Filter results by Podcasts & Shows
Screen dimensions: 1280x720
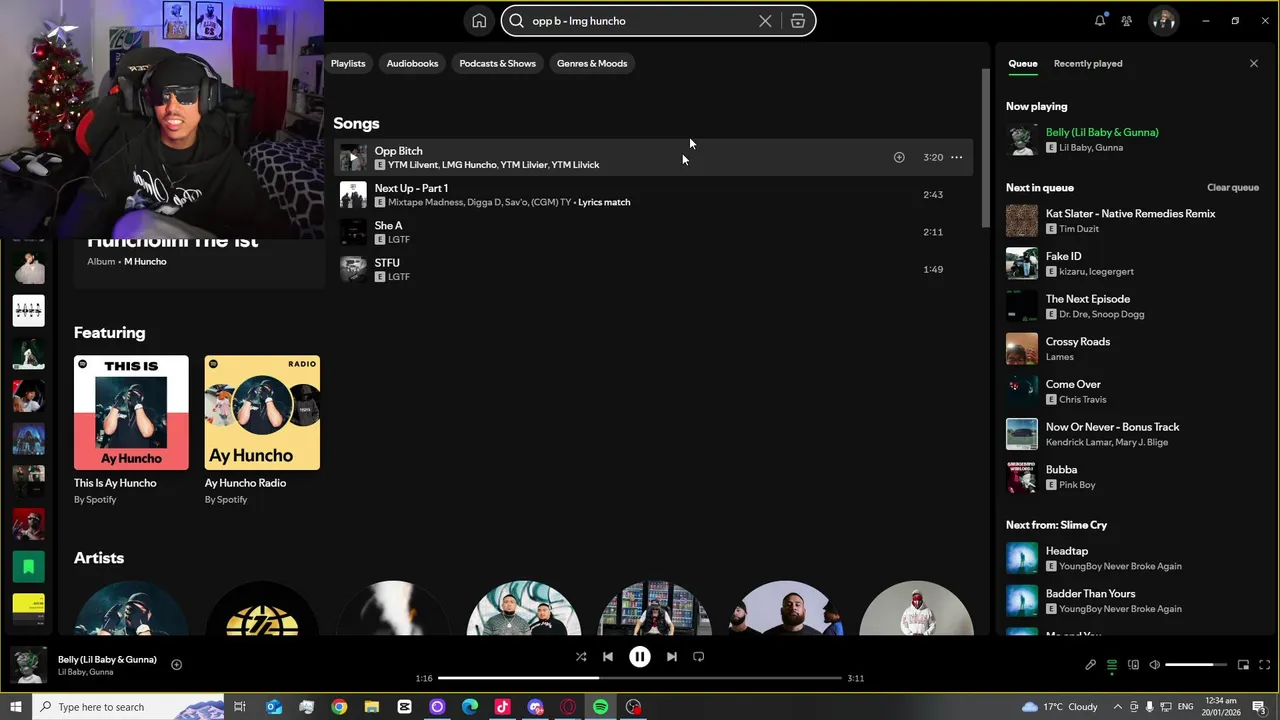tap(497, 63)
